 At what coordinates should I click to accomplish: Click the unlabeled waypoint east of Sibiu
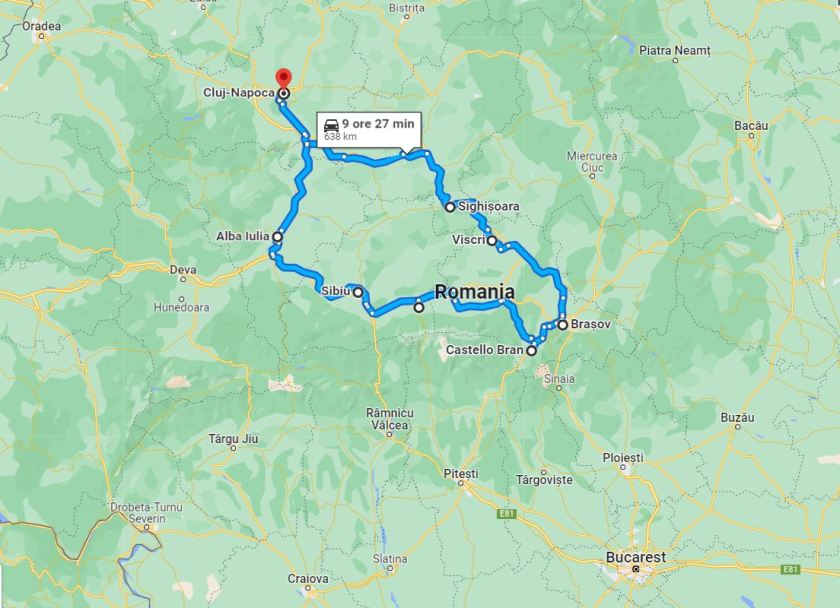(x=419, y=307)
